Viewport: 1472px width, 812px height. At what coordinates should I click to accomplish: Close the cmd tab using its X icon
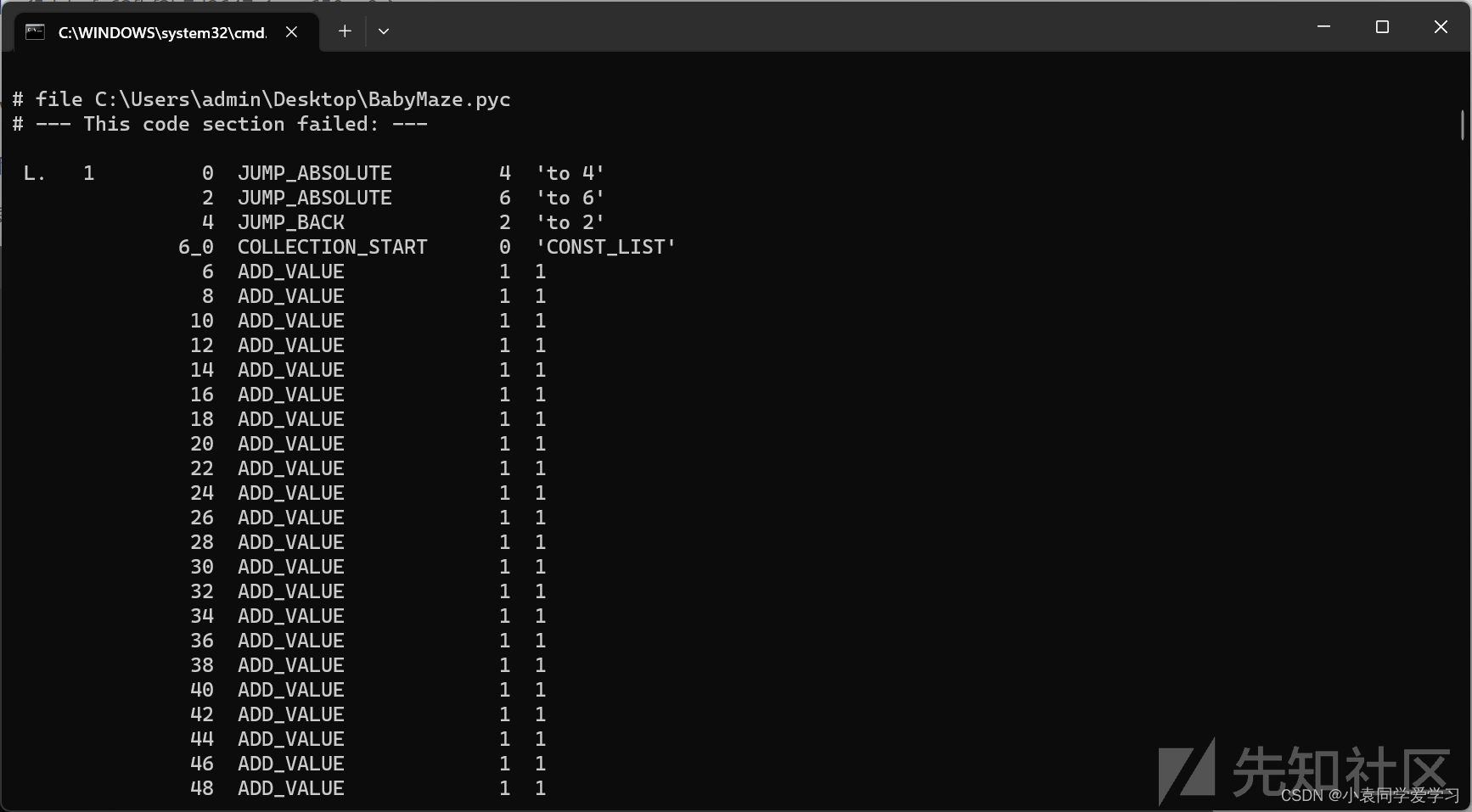click(292, 31)
